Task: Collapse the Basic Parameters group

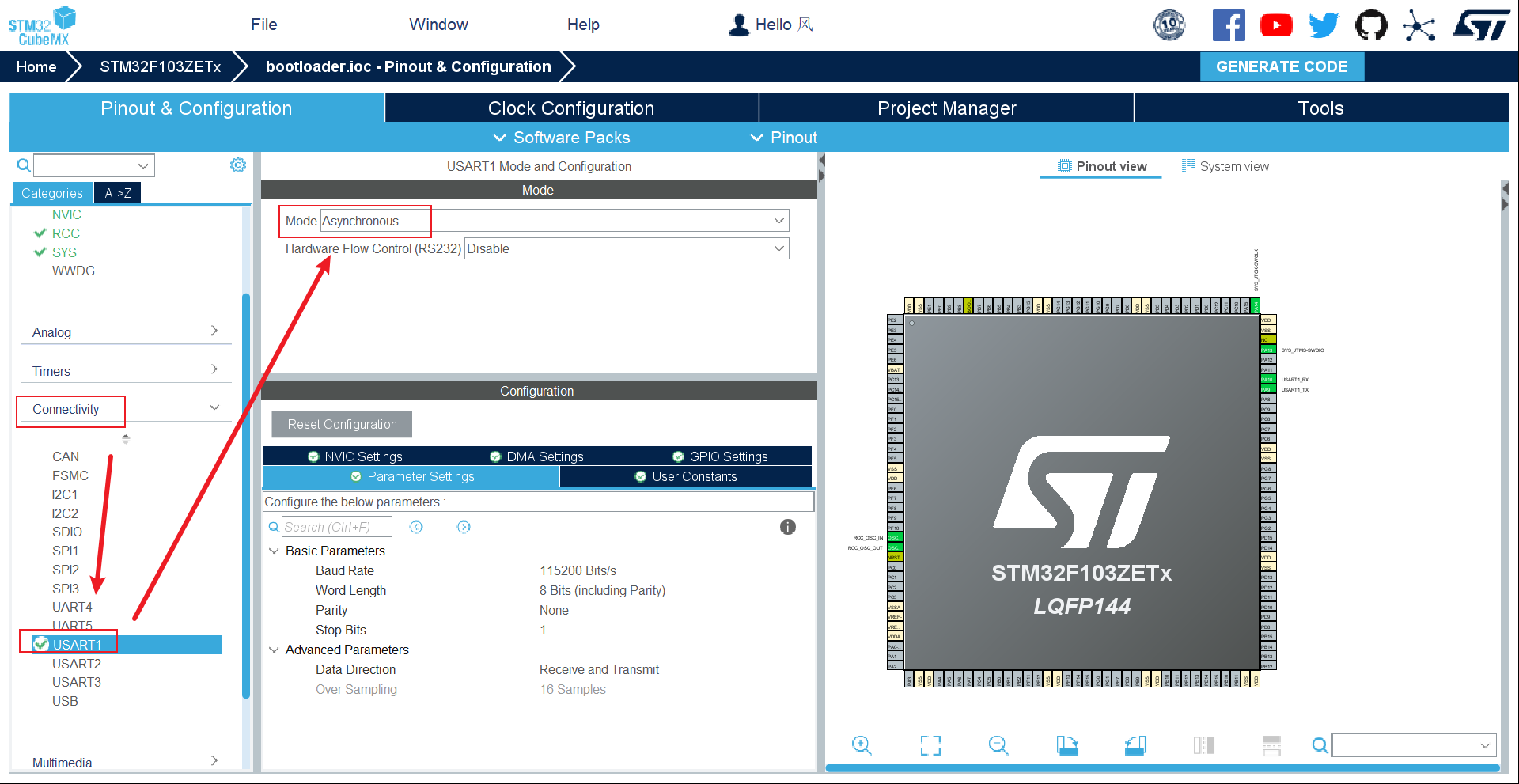Action: pyautogui.click(x=274, y=551)
